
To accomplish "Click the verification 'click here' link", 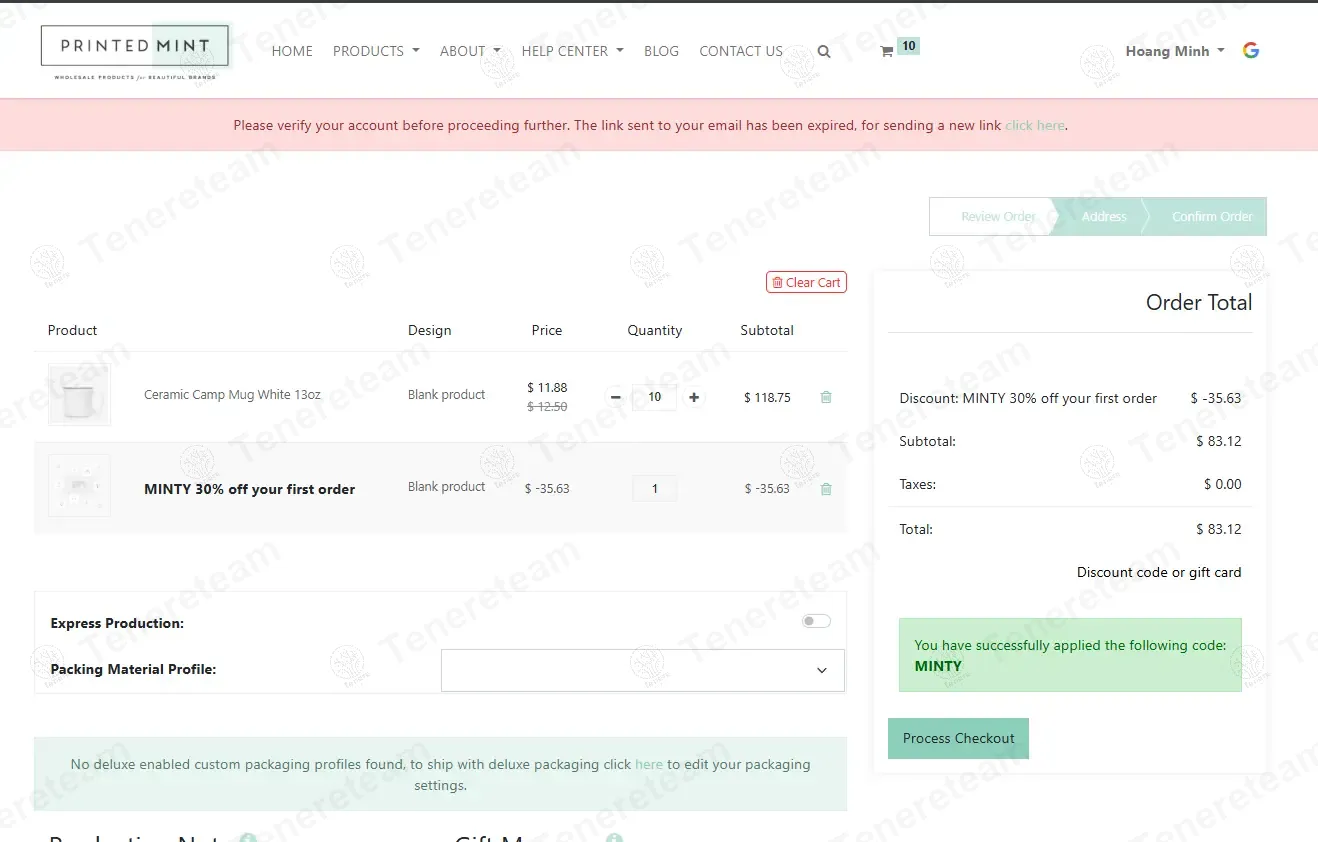I will 1035,126.
